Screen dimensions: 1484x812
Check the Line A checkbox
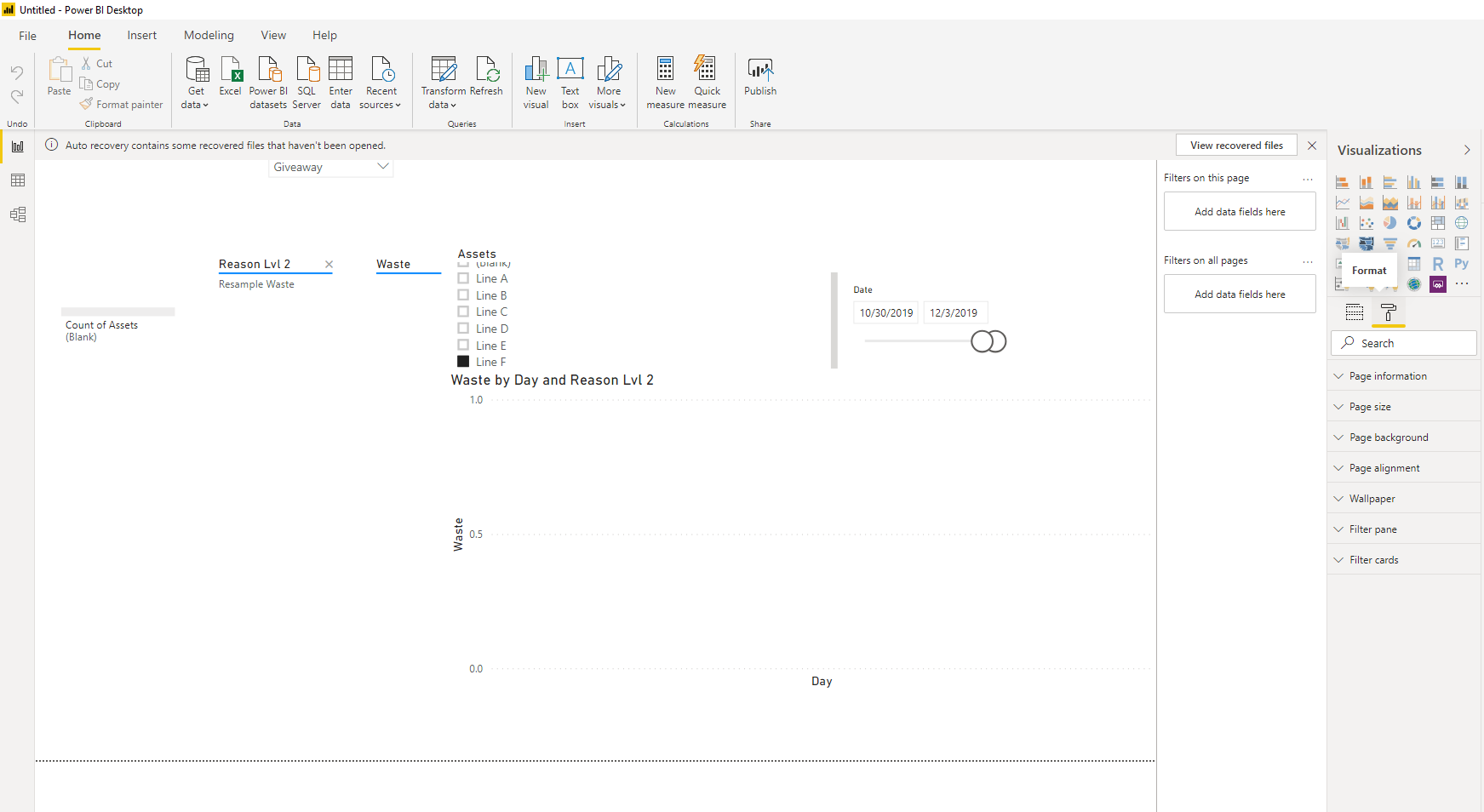[463, 278]
